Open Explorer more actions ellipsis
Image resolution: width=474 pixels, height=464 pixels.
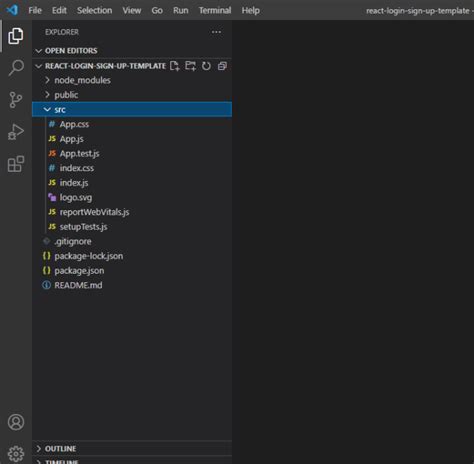click(216, 32)
